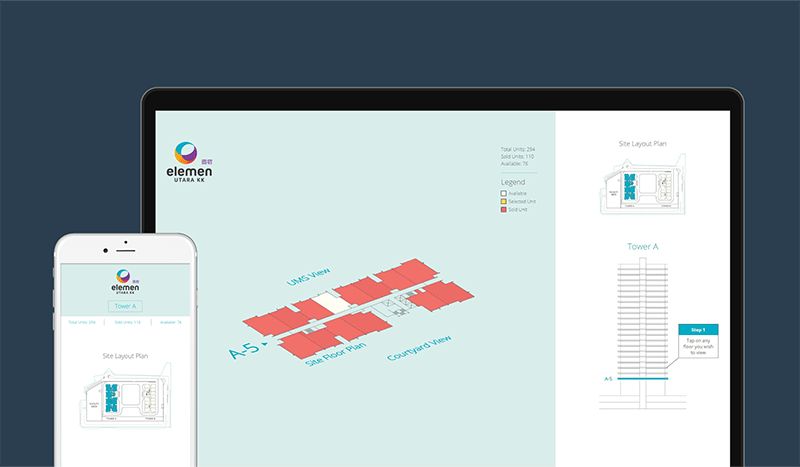Click the red Sold Unit legend swatch
The image size is (800, 467).
click(x=504, y=209)
